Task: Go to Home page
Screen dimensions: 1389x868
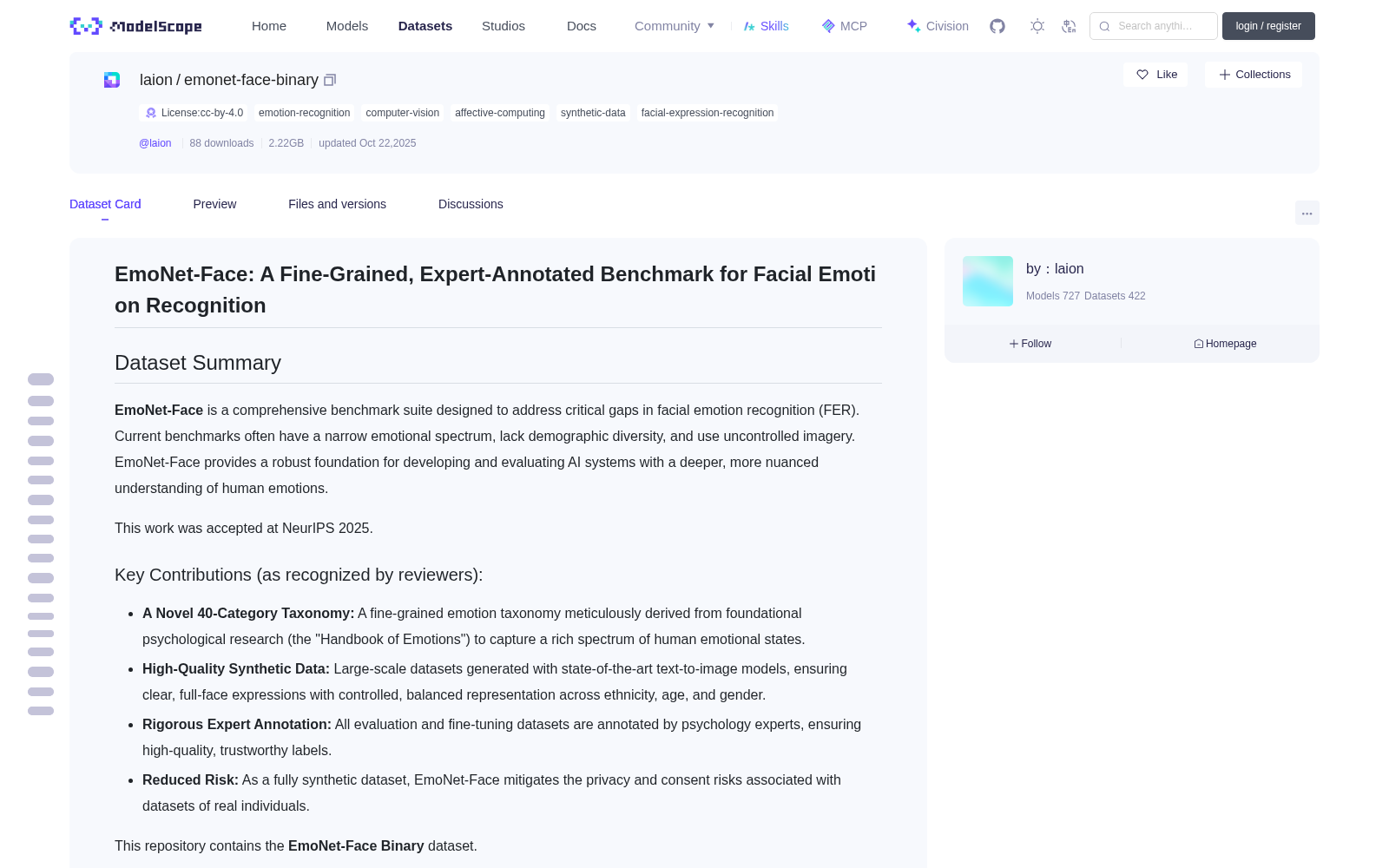Action: [269, 26]
